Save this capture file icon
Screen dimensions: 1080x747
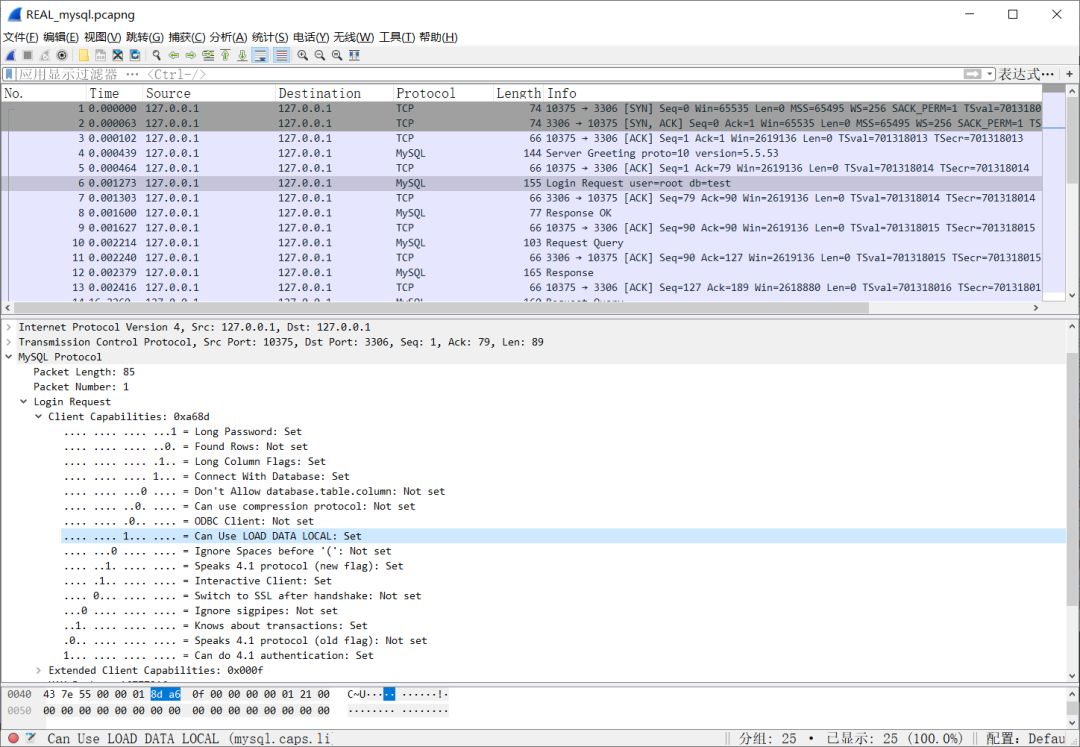click(101, 56)
